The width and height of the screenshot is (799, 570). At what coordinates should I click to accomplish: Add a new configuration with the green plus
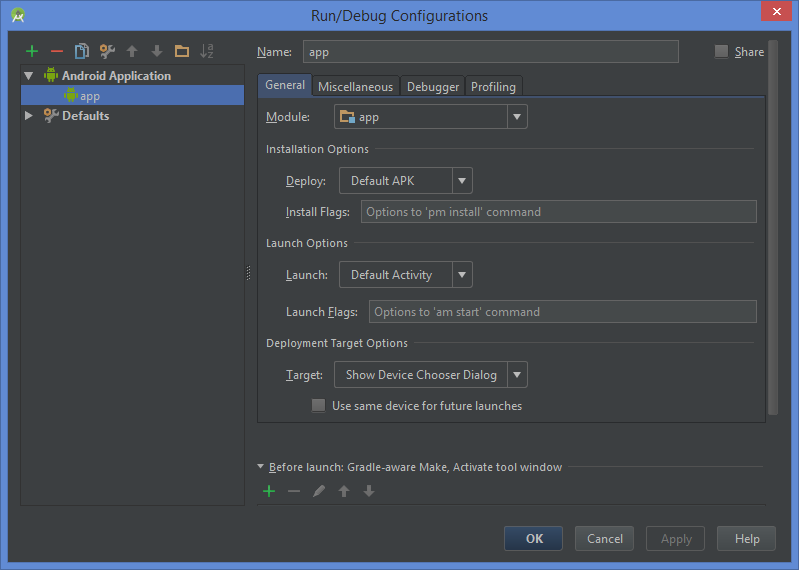tap(32, 51)
